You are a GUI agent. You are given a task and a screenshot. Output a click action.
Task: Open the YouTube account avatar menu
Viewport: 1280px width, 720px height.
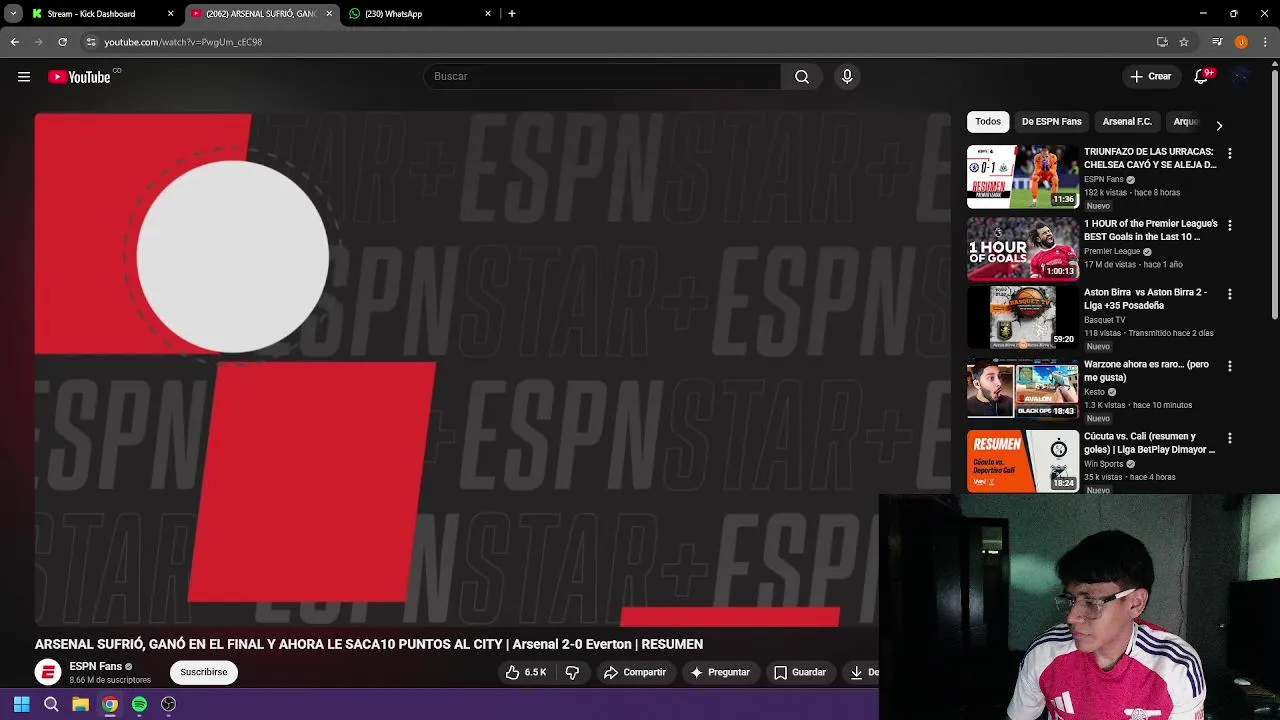tap(1241, 77)
